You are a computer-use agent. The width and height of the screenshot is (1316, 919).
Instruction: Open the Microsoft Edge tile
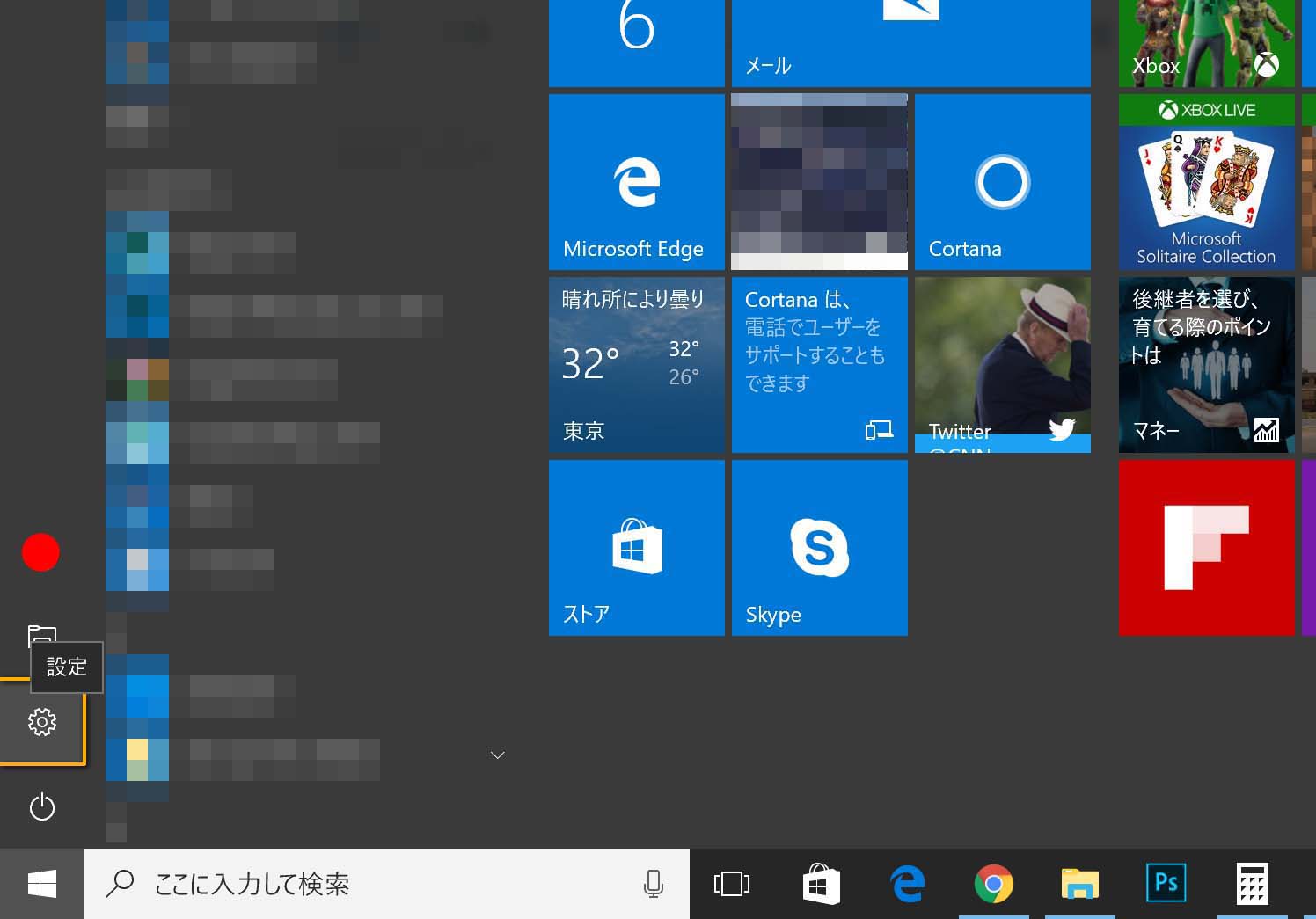click(x=637, y=182)
